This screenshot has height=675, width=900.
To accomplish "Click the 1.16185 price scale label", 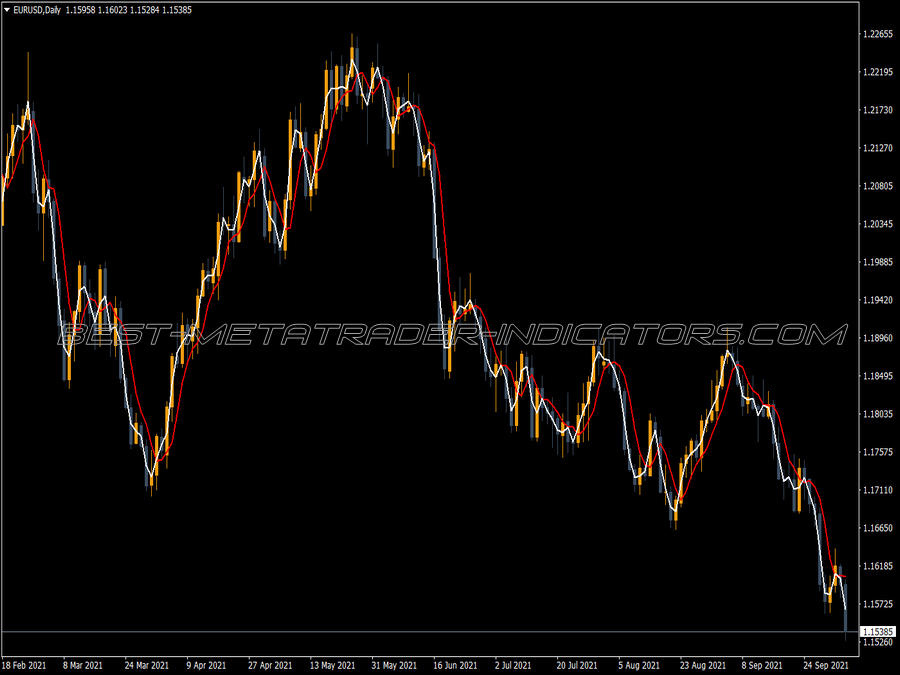I will click(878, 567).
